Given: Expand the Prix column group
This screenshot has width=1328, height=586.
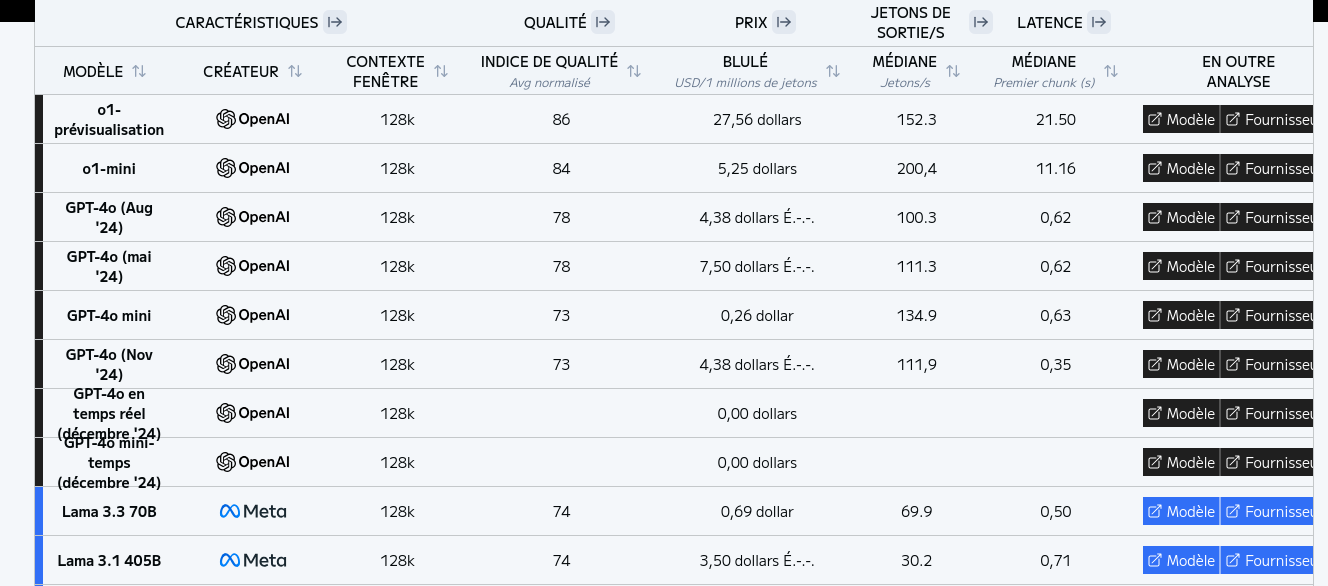Looking at the screenshot, I should [x=784, y=22].
